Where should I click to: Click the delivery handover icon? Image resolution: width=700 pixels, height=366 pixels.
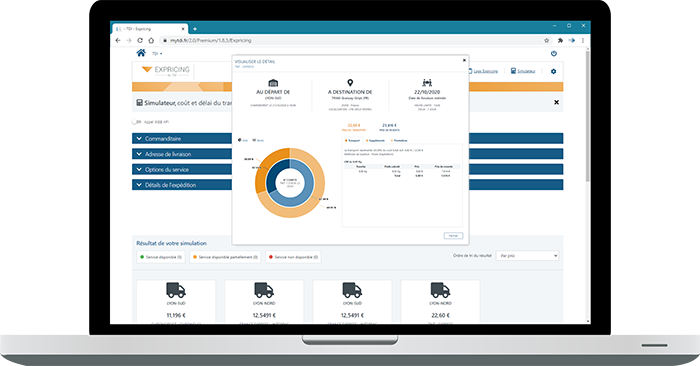[427, 83]
